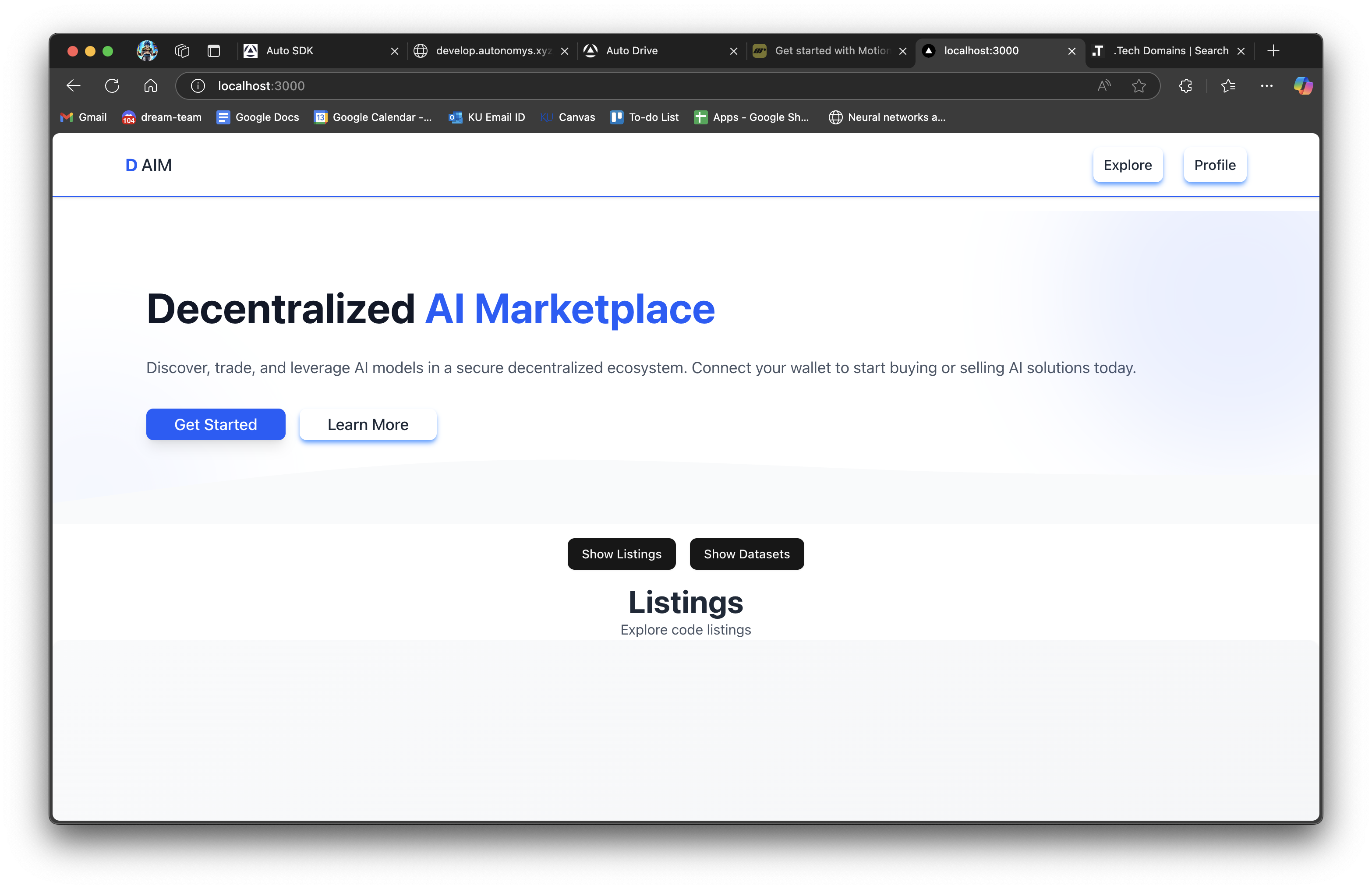The height and width of the screenshot is (889, 1372).
Task: Reload the localhost page
Action: point(112,86)
